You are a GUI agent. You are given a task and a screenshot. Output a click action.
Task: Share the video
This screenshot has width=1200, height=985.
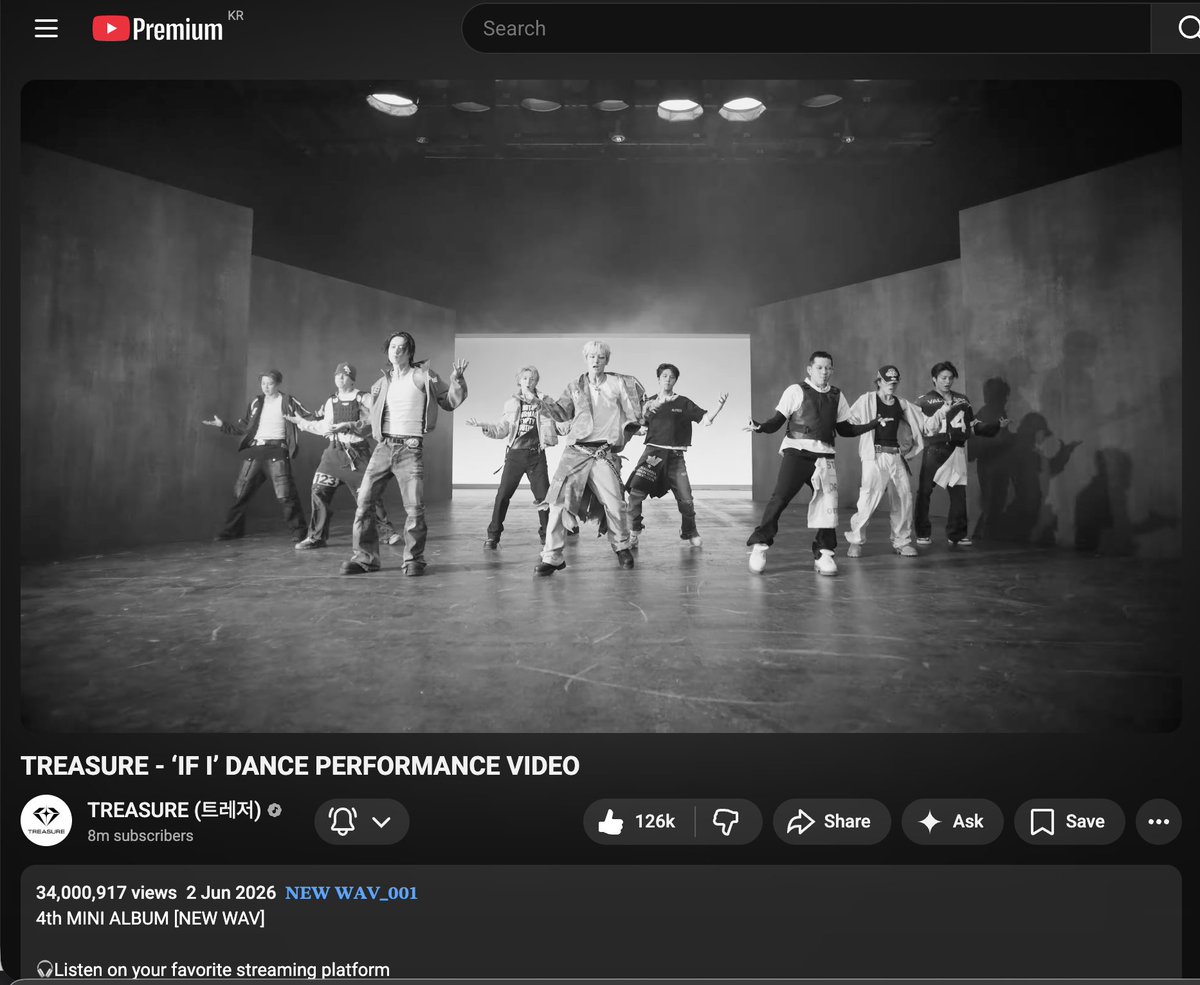[830, 821]
